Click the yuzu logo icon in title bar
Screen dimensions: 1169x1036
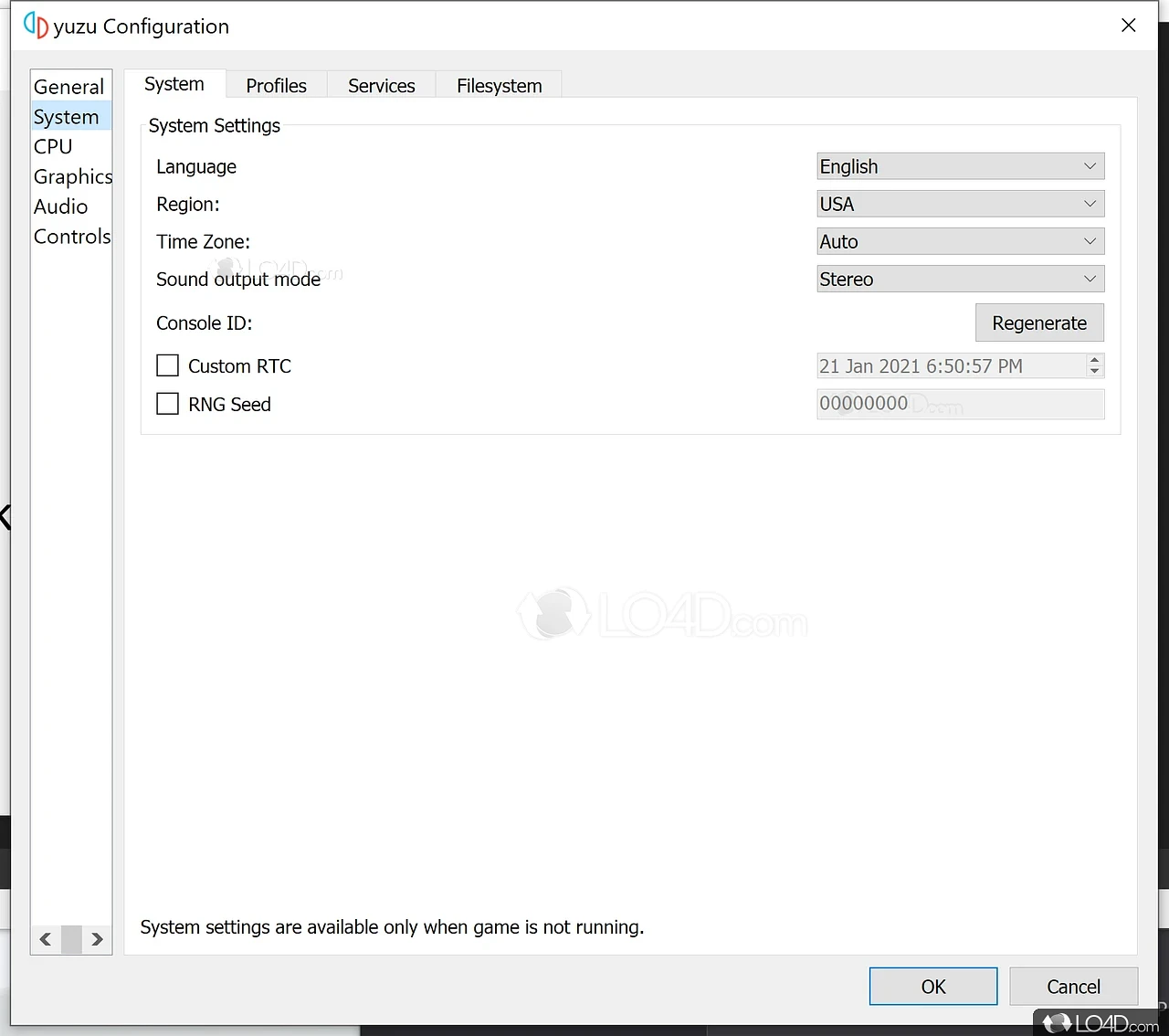[x=36, y=26]
